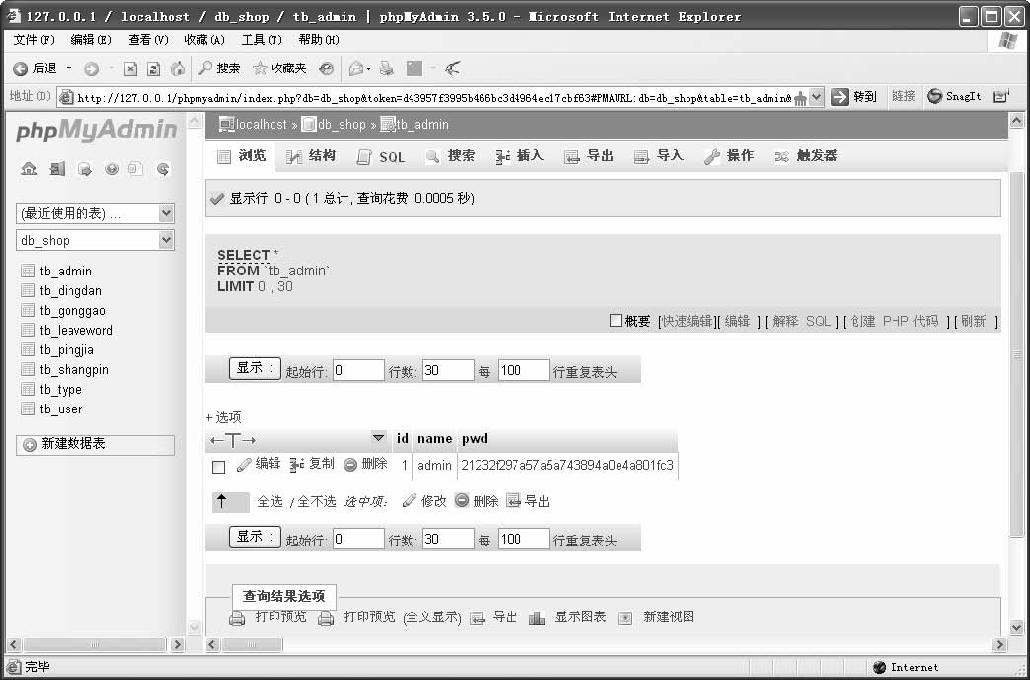The height and width of the screenshot is (680, 1030).
Task: Toggle full texts with the ←T→ control
Action: [x=233, y=440]
